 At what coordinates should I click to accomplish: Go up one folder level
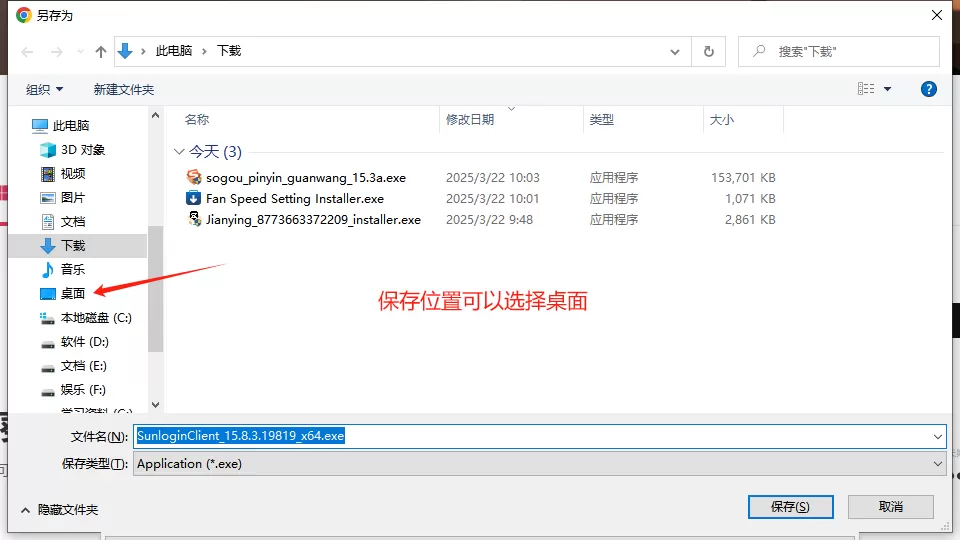(101, 52)
